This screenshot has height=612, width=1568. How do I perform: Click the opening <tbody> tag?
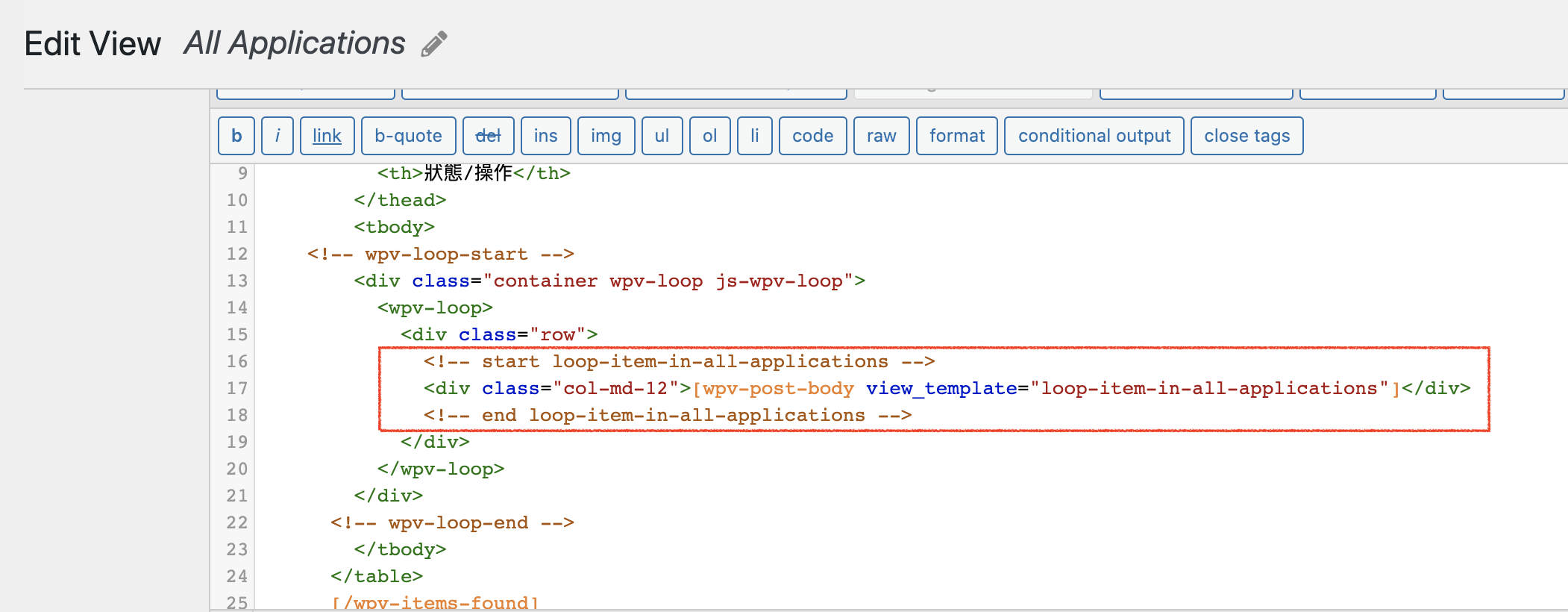point(394,228)
